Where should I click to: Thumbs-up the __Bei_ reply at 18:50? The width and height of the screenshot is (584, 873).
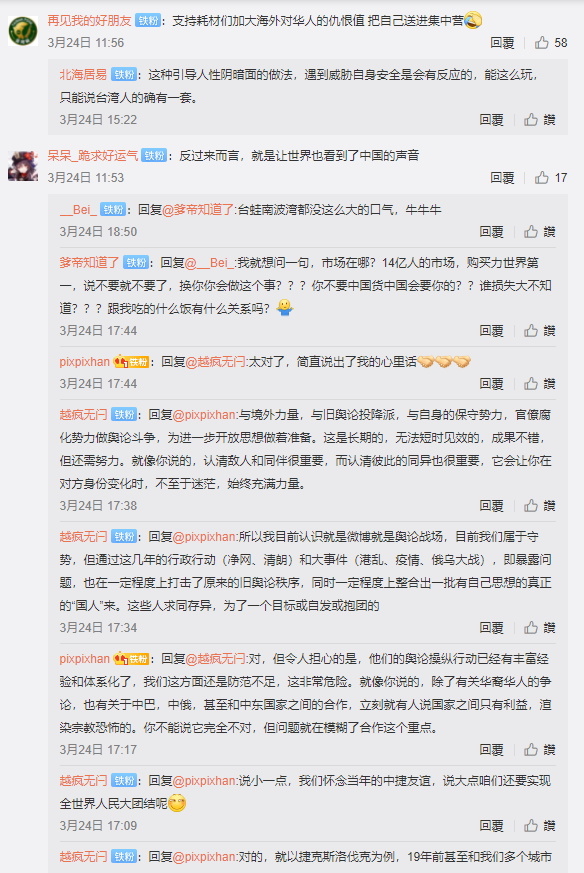point(539,232)
